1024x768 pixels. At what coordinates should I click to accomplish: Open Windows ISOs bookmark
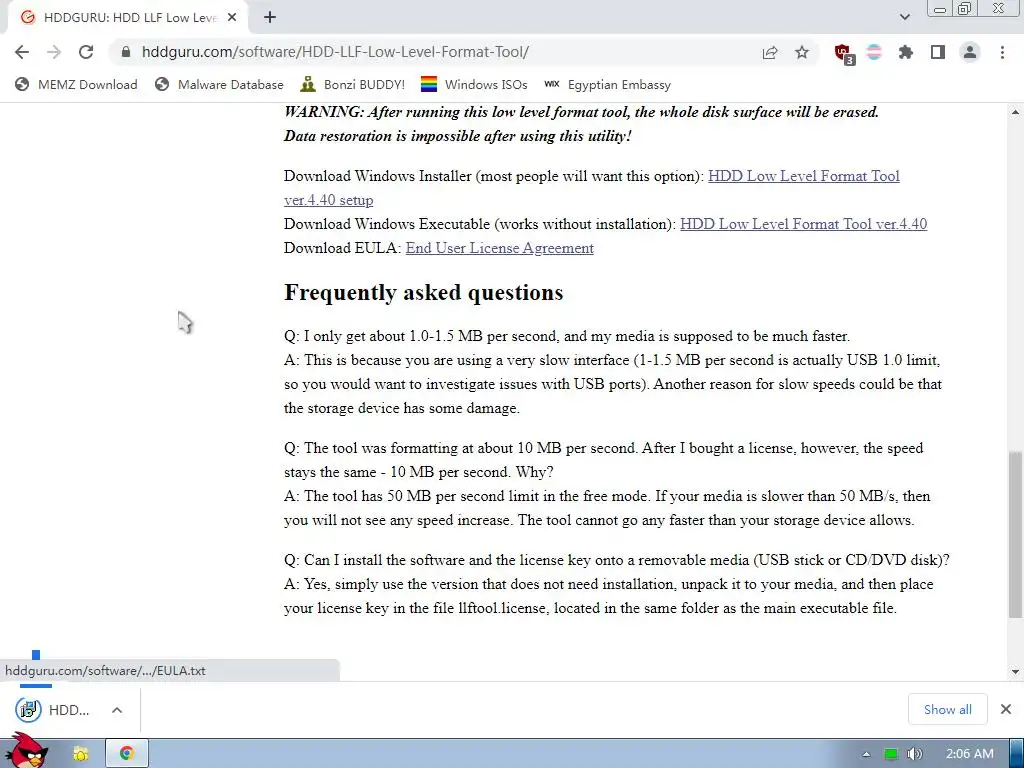click(474, 85)
